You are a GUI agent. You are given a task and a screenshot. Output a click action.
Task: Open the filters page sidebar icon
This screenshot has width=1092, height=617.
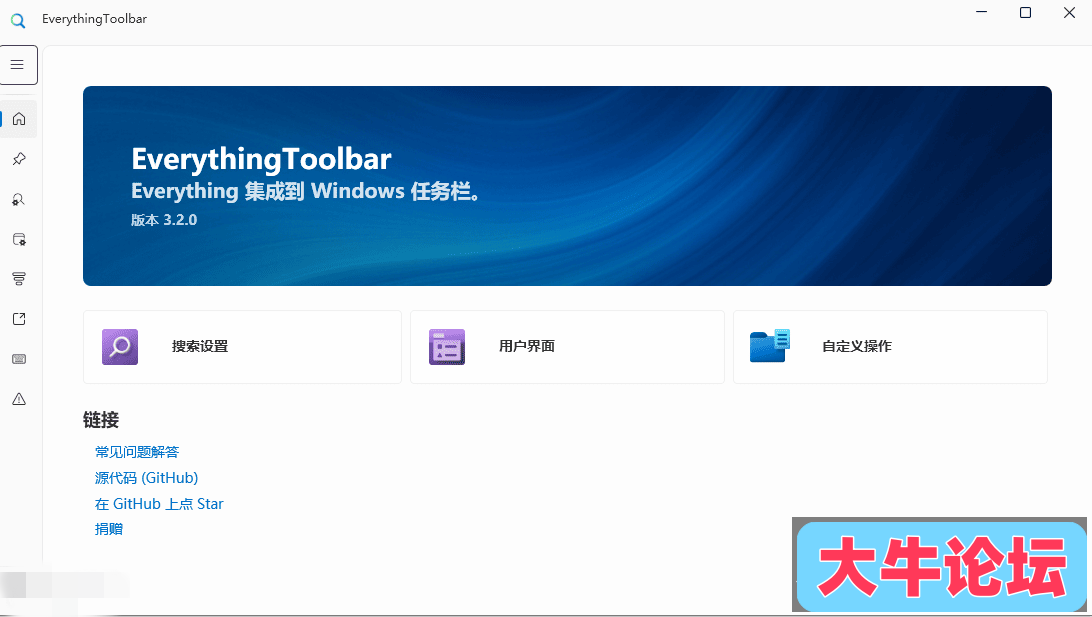pyautogui.click(x=19, y=279)
